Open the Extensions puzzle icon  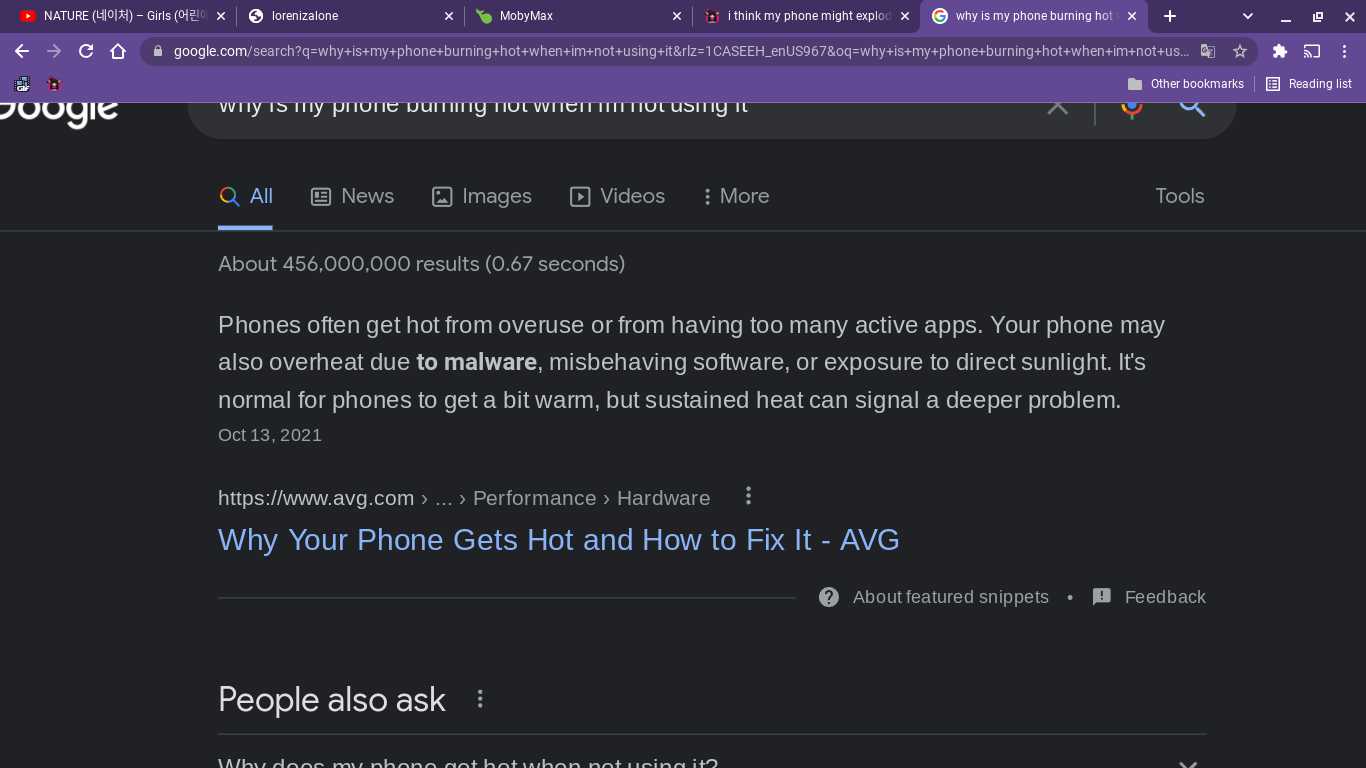click(x=1280, y=51)
